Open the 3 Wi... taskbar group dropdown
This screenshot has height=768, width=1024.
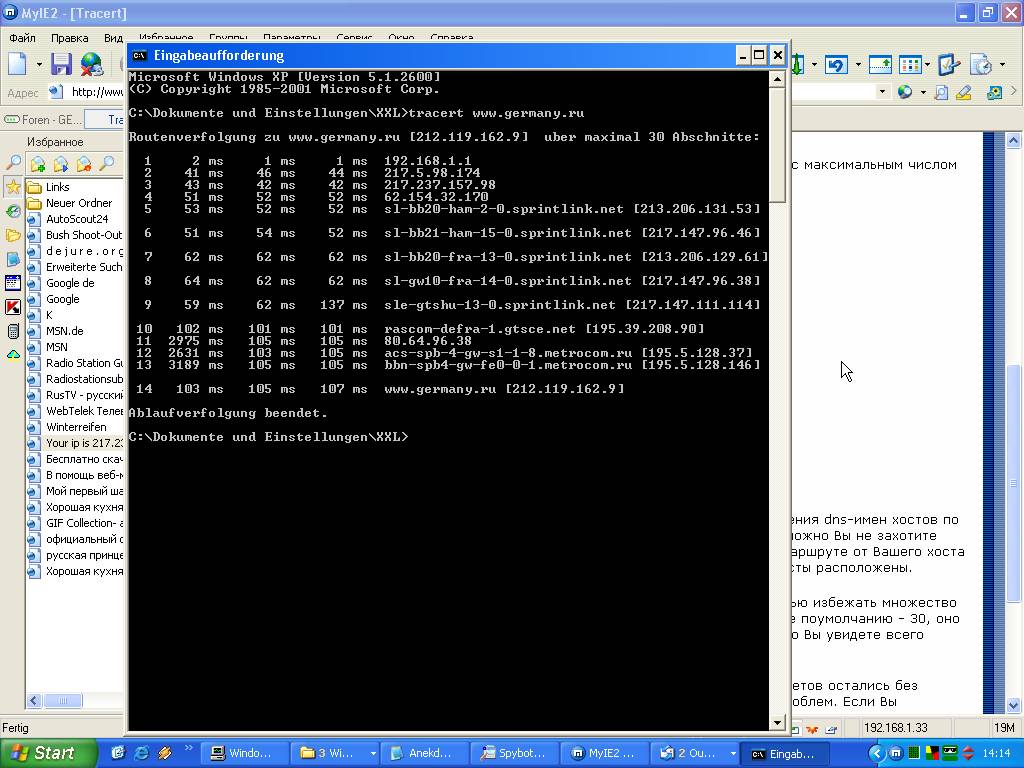[x=373, y=754]
